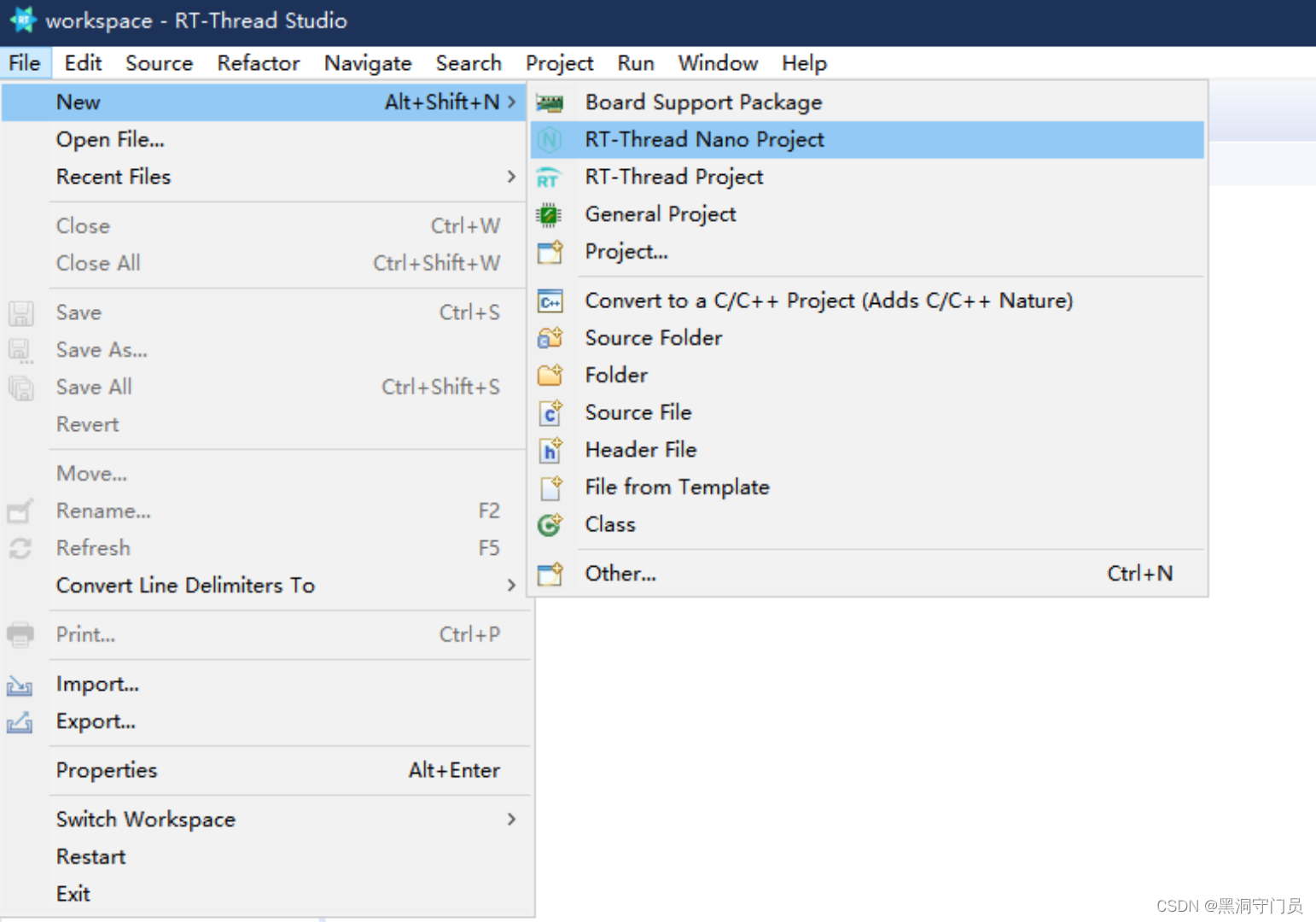This screenshot has height=922, width=1316.
Task: Choose Other... with Ctrl+N shortcut
Action: coord(867,574)
